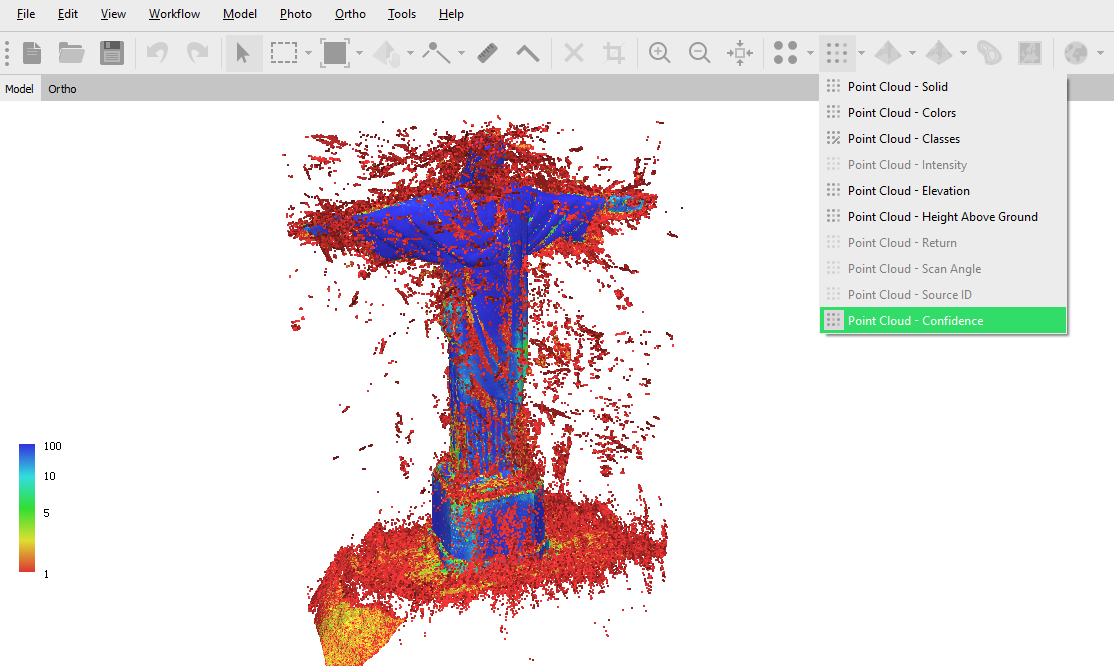Select the Navigation arrow tool

[242, 53]
